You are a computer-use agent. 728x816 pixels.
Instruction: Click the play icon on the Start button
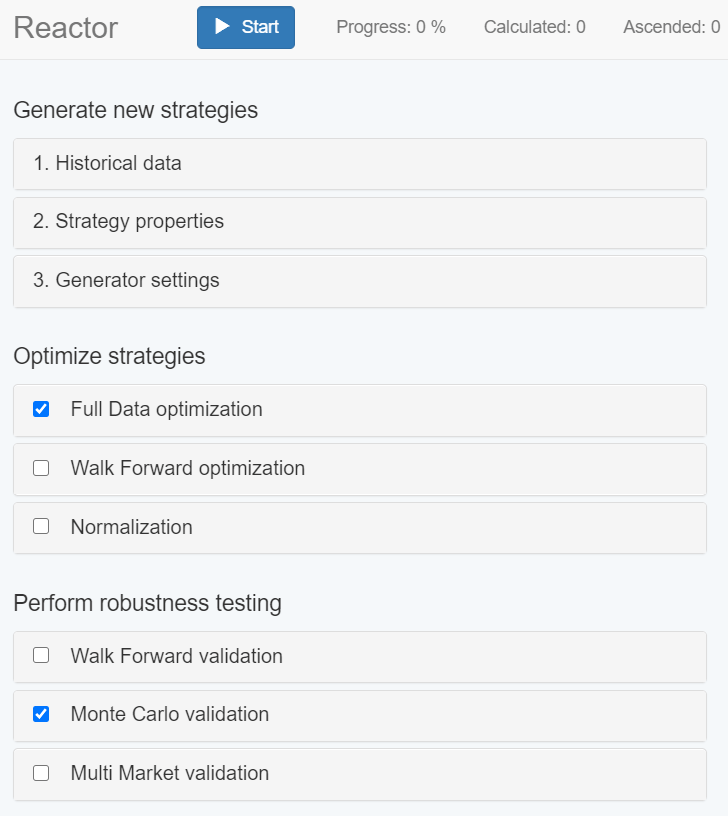click(223, 27)
